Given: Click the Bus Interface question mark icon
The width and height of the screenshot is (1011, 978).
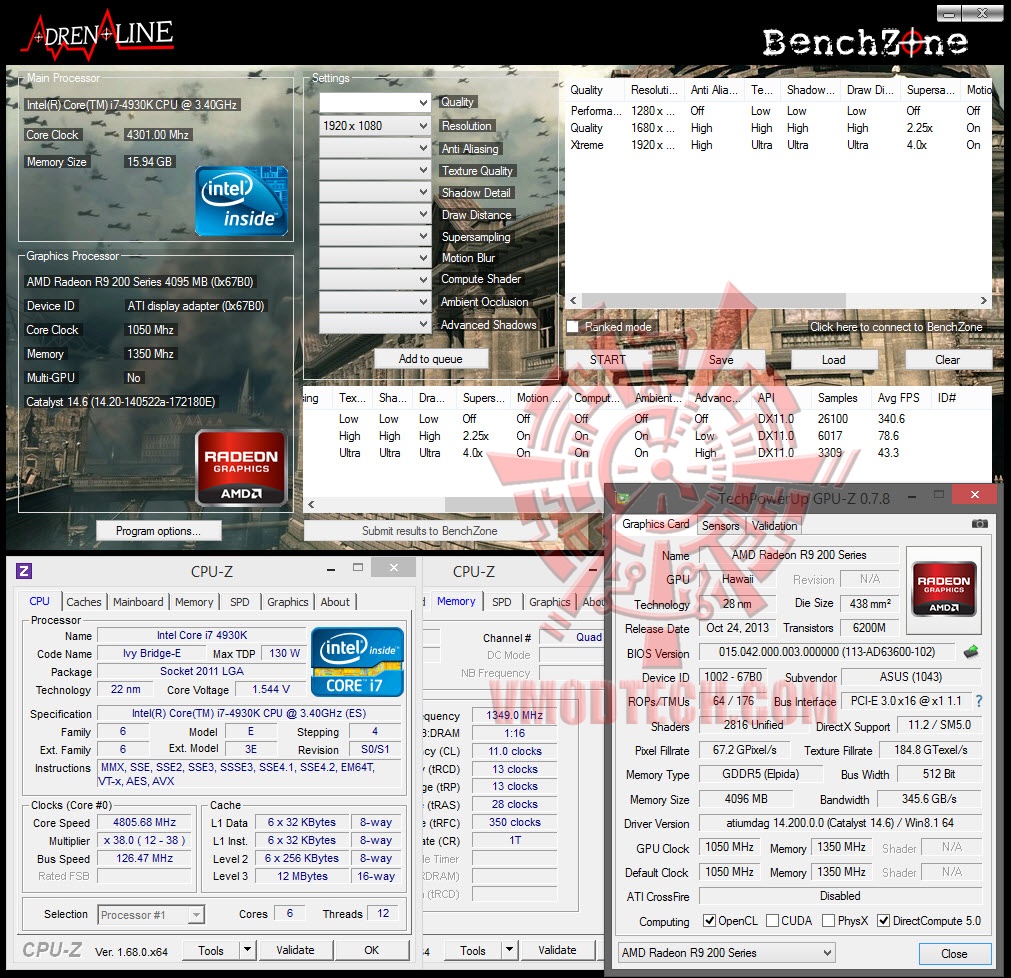Looking at the screenshot, I should click(979, 701).
